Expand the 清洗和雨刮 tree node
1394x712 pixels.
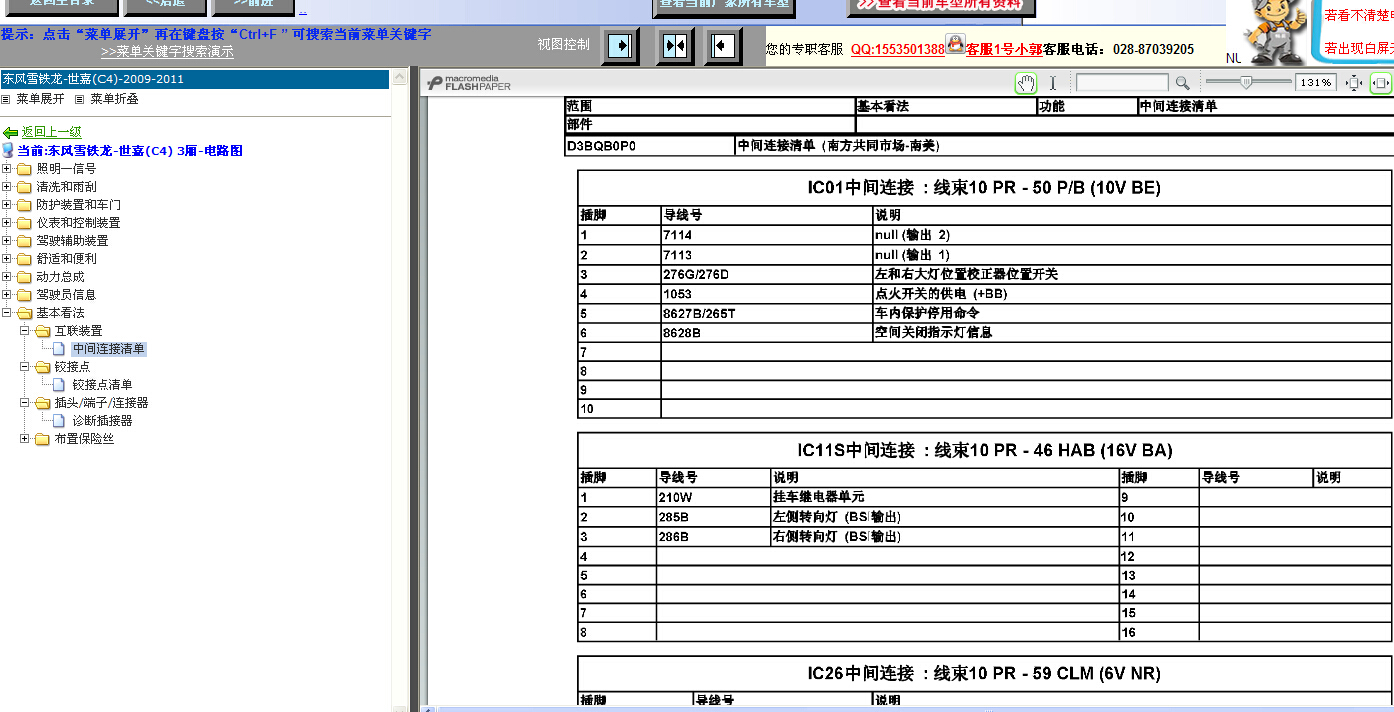7,187
